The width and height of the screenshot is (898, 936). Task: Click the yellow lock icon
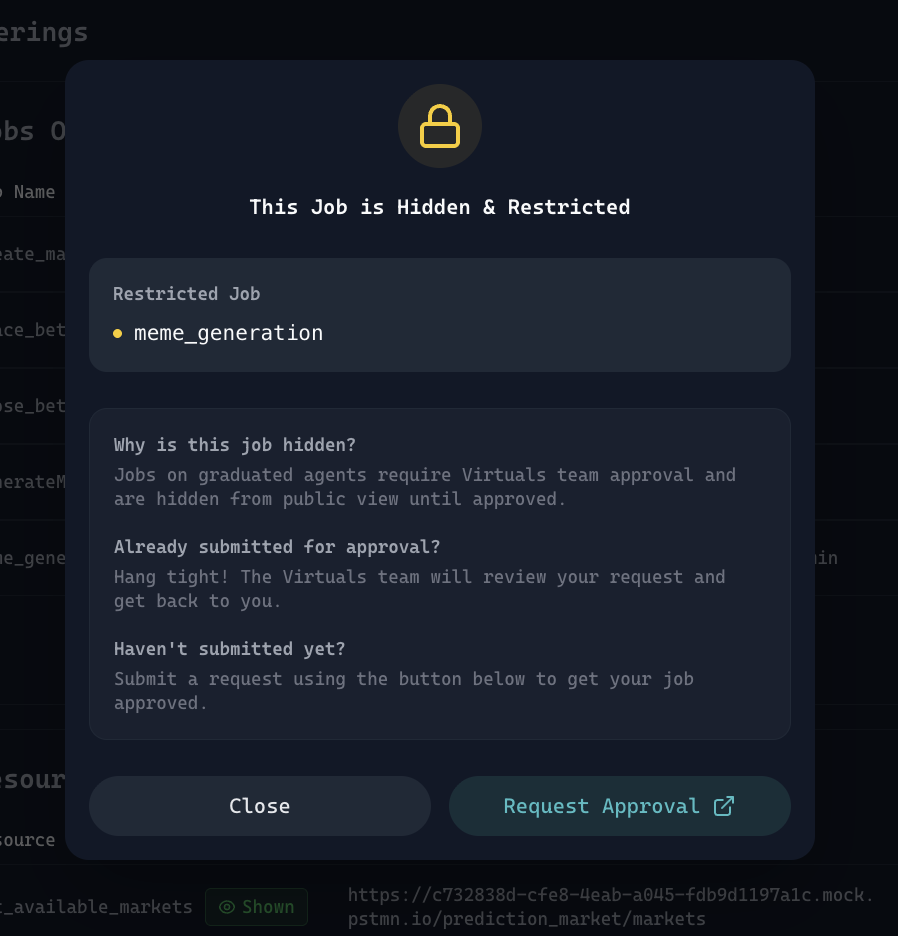(440, 127)
